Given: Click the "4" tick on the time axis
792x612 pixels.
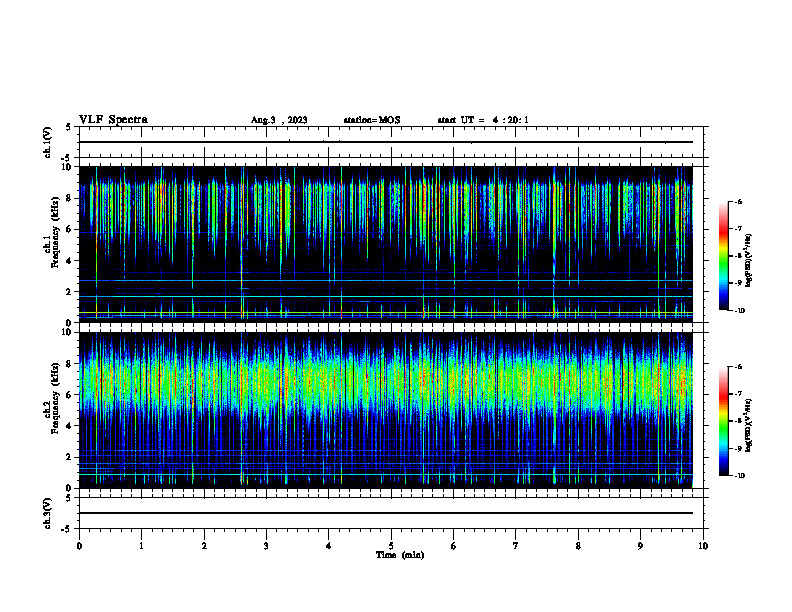Looking at the screenshot, I should click(328, 546).
